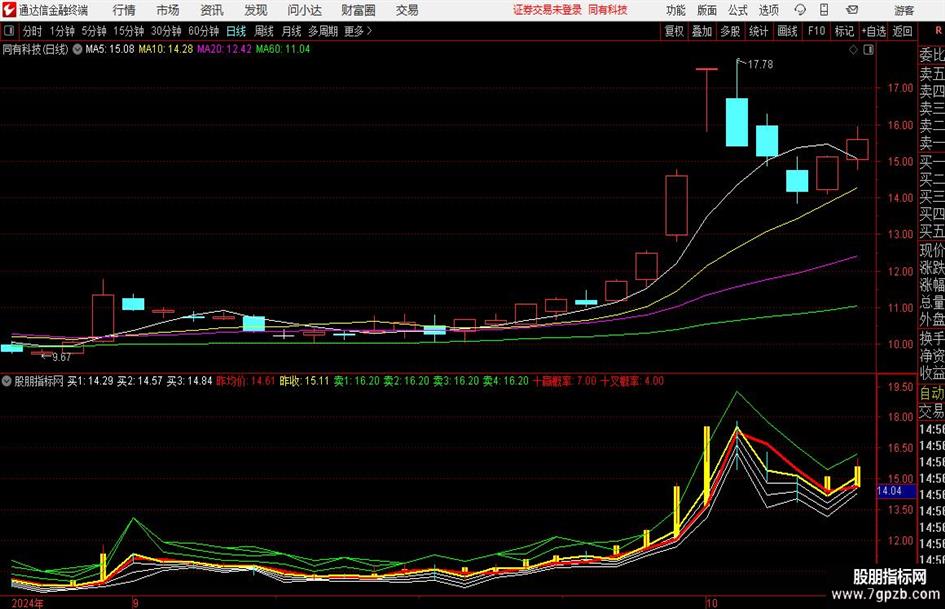This screenshot has height=609, width=945.
Task: Click the 证券交易未登录 login link
Action: [547, 10]
